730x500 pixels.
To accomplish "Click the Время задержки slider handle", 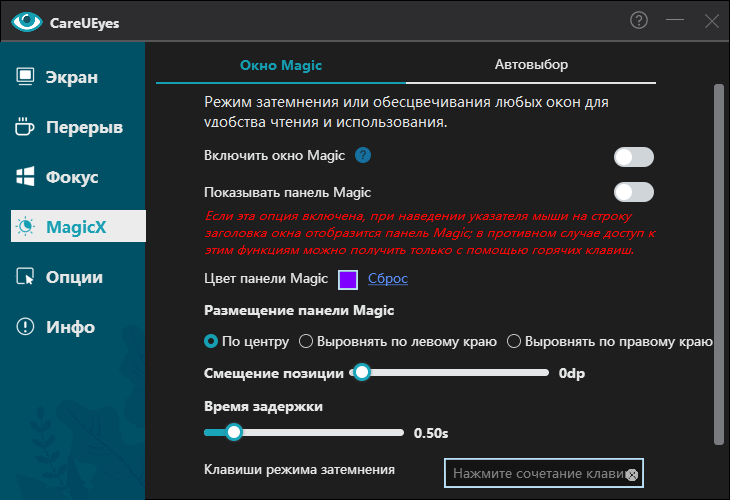I will [x=234, y=432].
